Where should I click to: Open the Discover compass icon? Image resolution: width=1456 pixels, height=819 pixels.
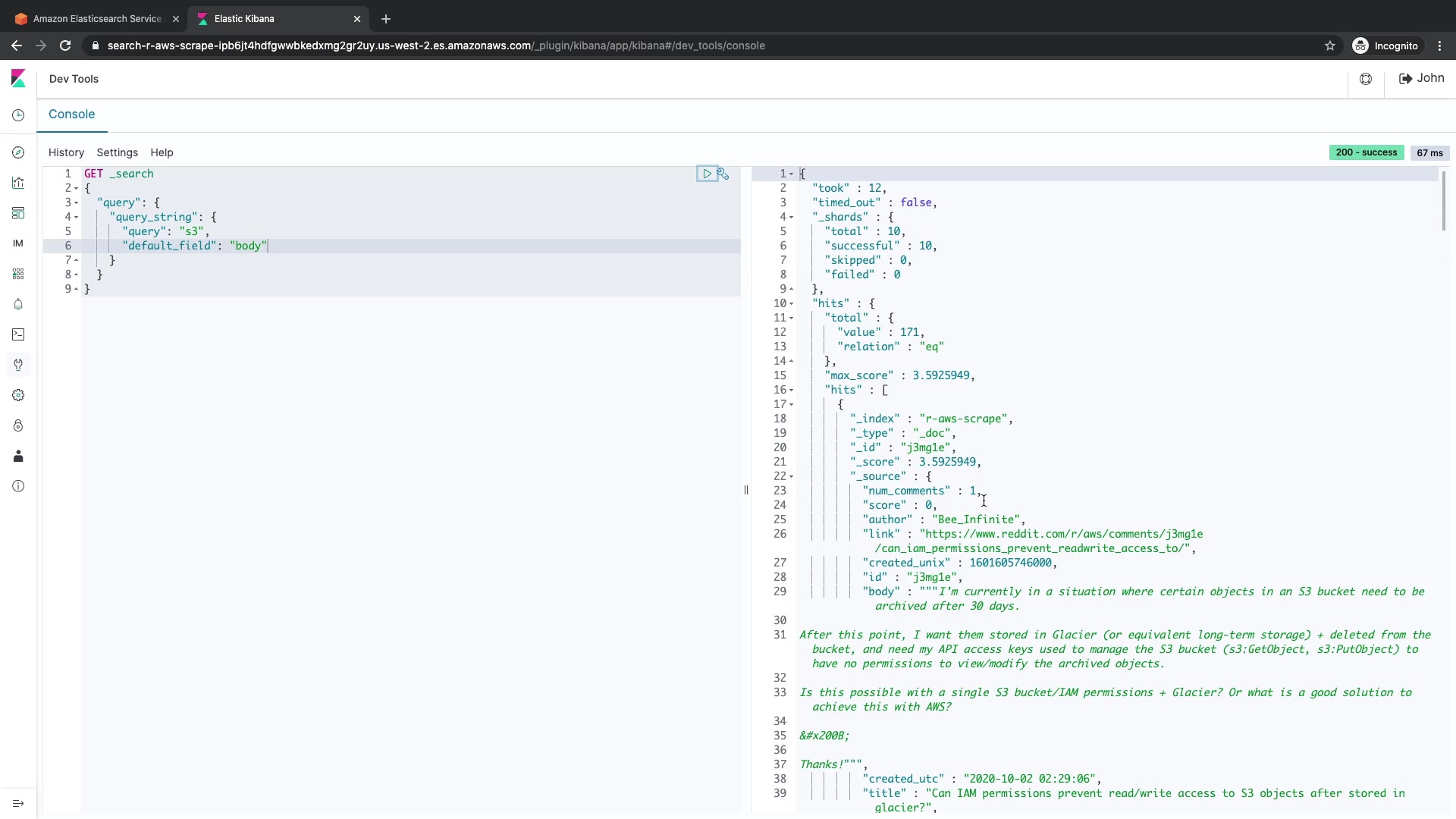tap(18, 152)
